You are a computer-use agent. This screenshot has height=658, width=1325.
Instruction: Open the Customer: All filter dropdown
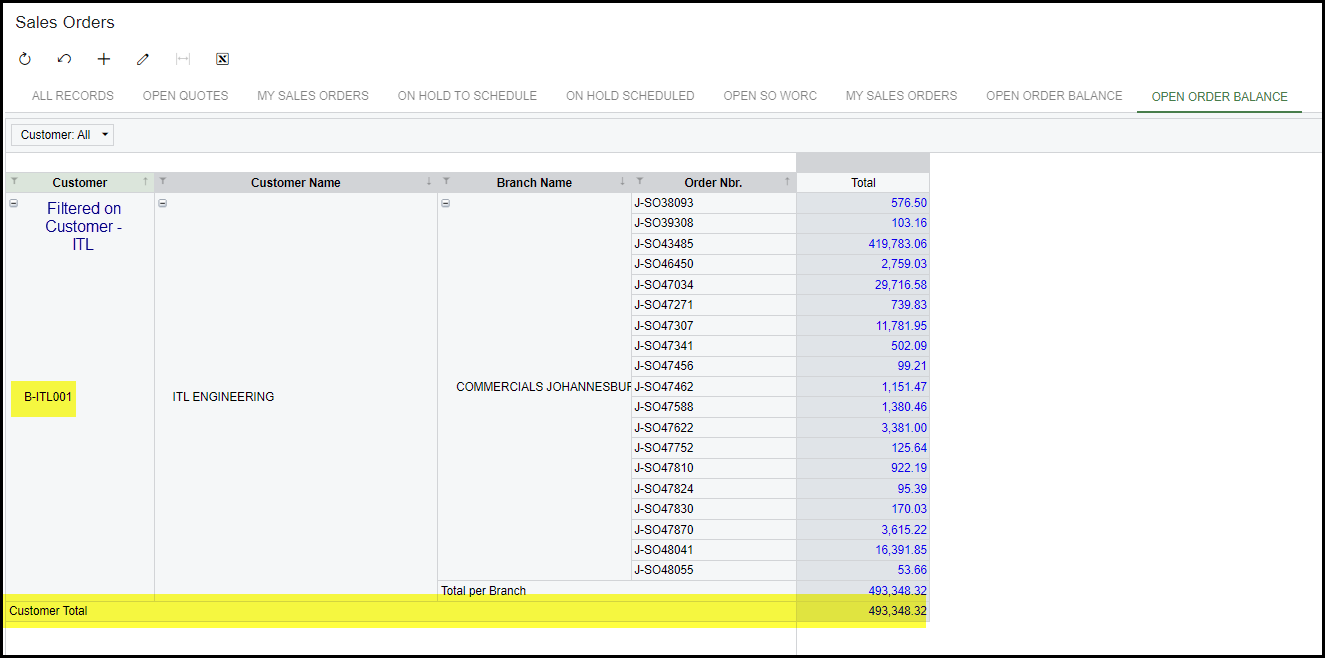[x=62, y=134]
